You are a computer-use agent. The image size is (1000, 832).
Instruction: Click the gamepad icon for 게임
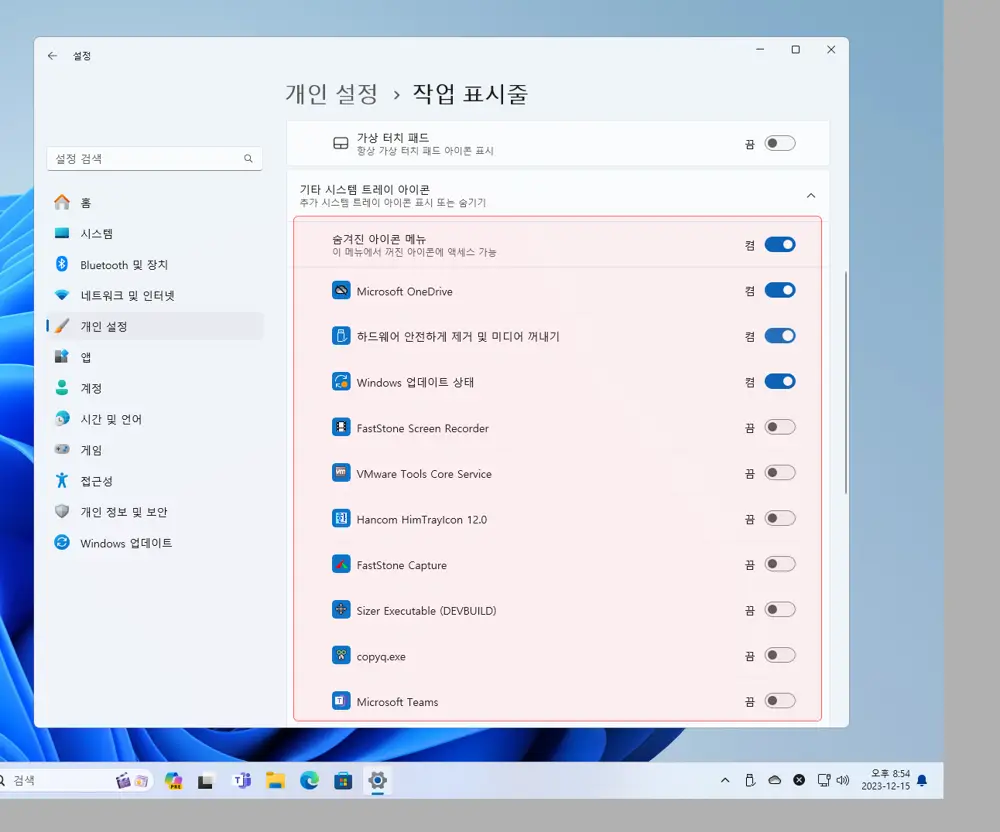(x=62, y=449)
